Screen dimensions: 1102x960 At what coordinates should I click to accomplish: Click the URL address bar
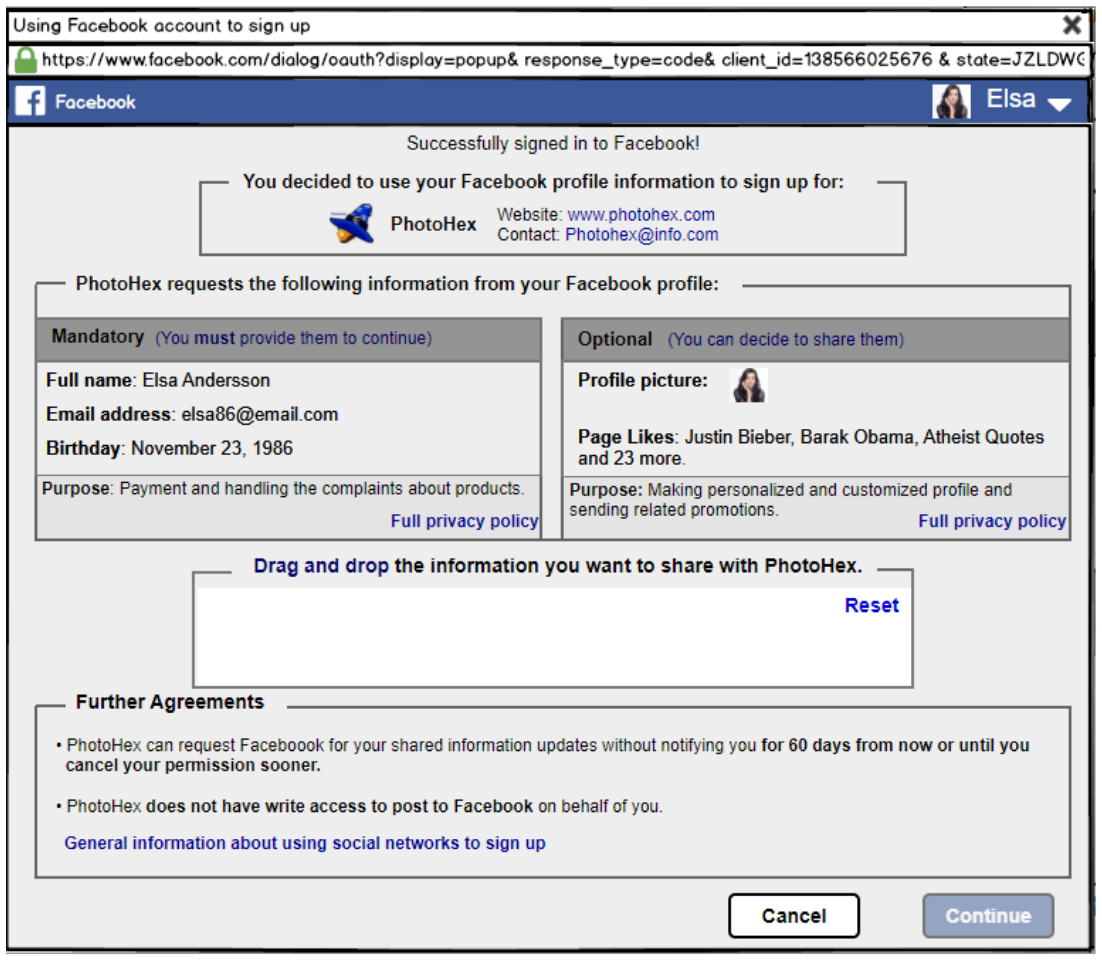550,60
